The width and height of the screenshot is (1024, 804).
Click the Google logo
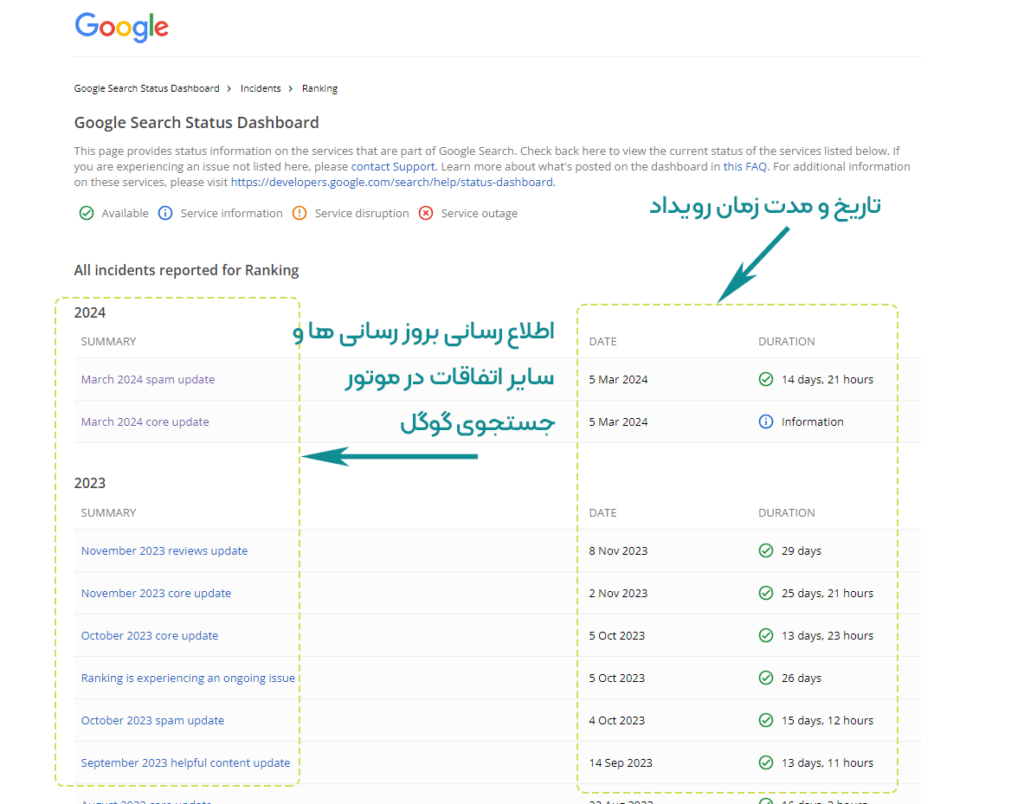[x=121, y=27]
